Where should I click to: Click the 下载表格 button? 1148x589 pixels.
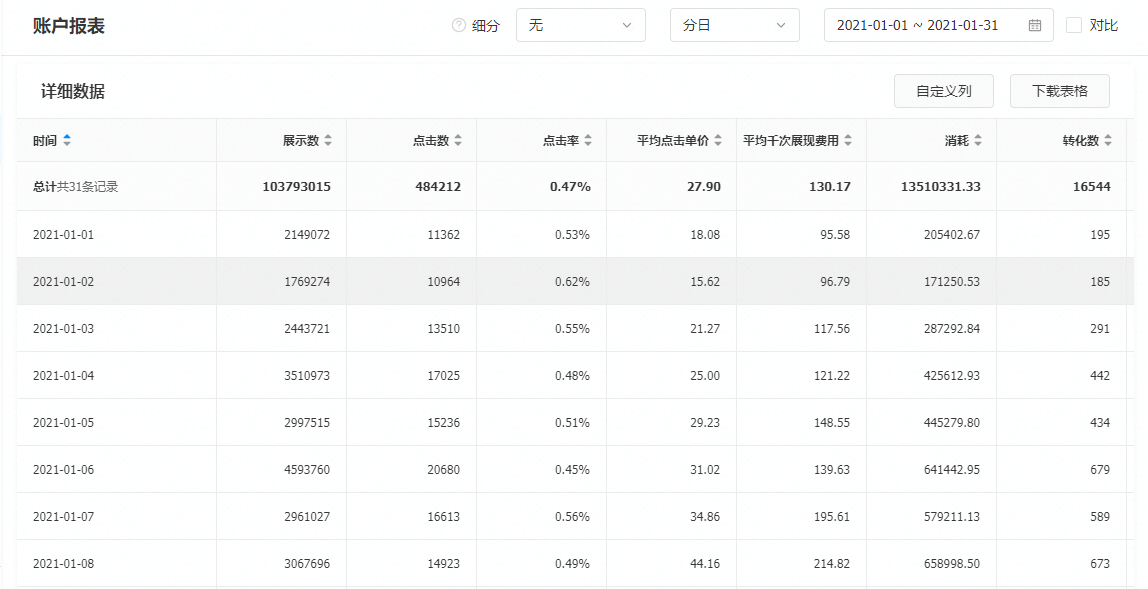coord(1061,90)
